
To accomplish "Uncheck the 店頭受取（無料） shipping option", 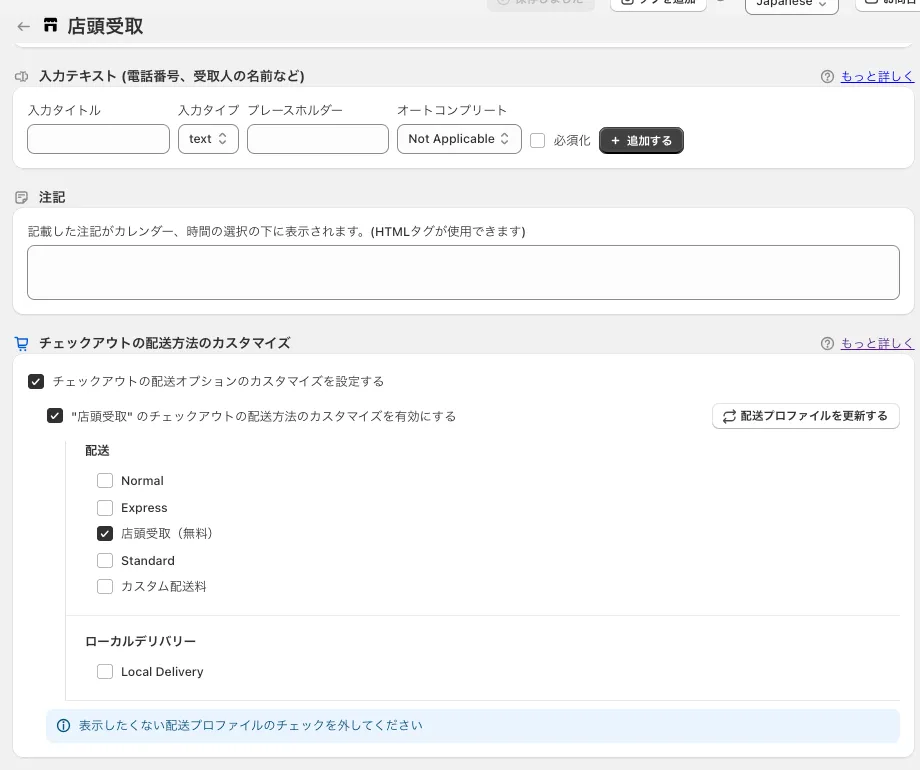I will coord(105,534).
